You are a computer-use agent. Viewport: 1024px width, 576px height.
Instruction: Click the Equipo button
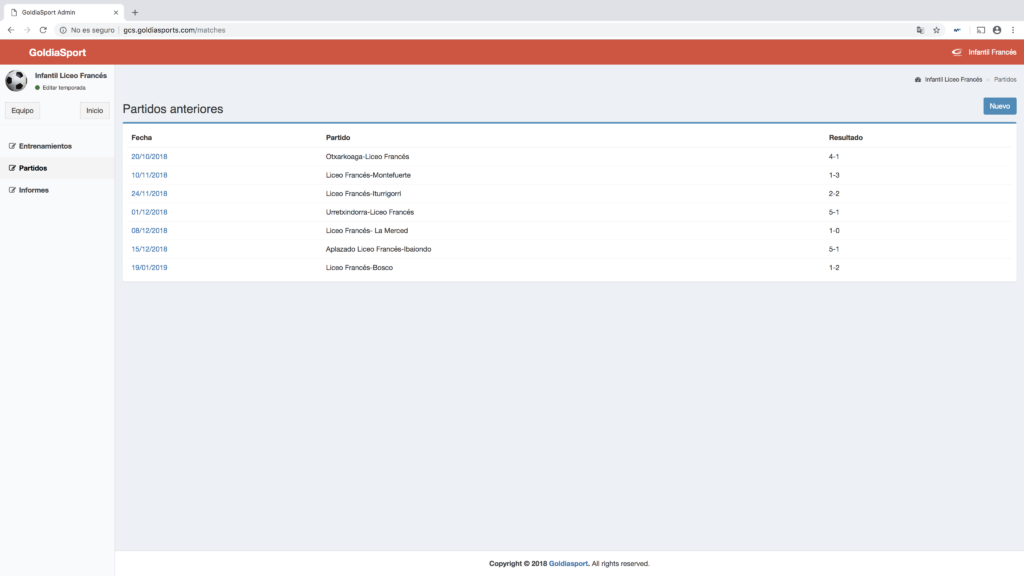tap(22, 111)
